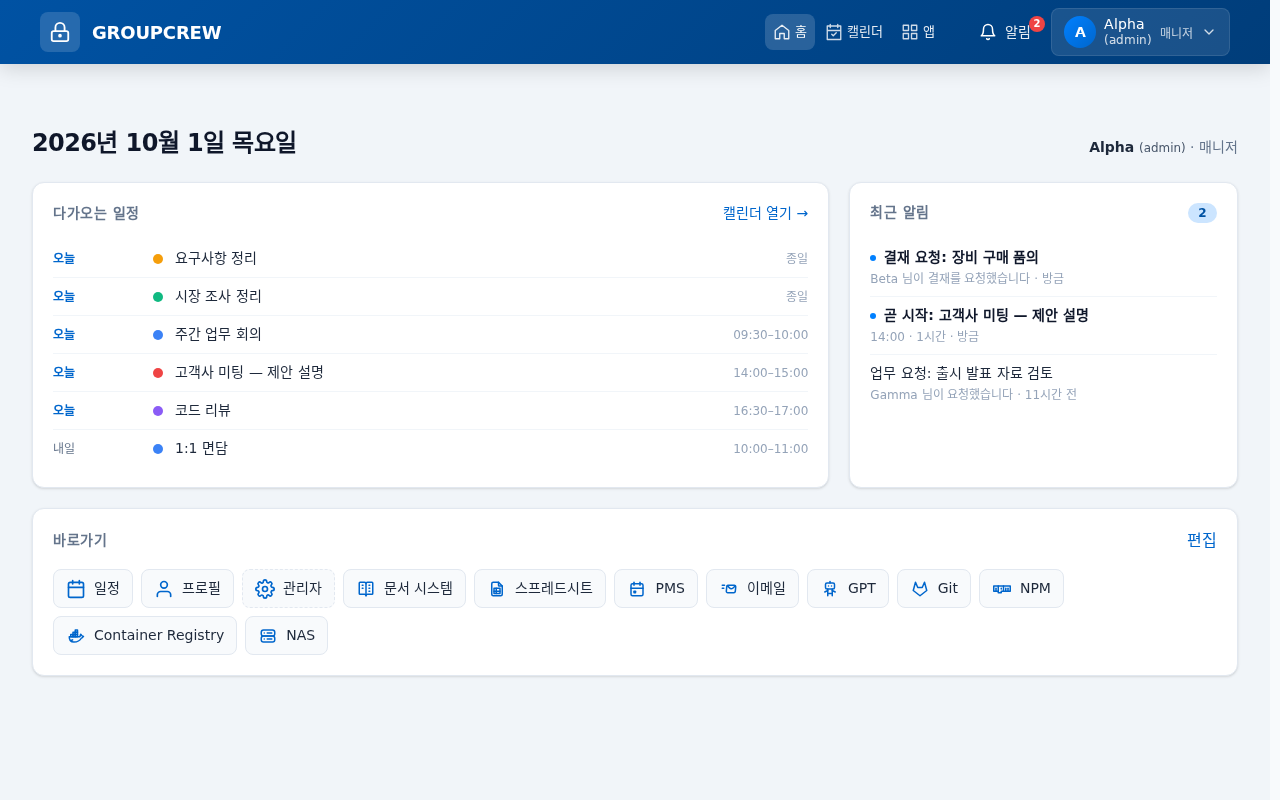This screenshot has width=1280, height=800.
Task: Click the GROUPCREW brand title
Action: (x=157, y=32)
